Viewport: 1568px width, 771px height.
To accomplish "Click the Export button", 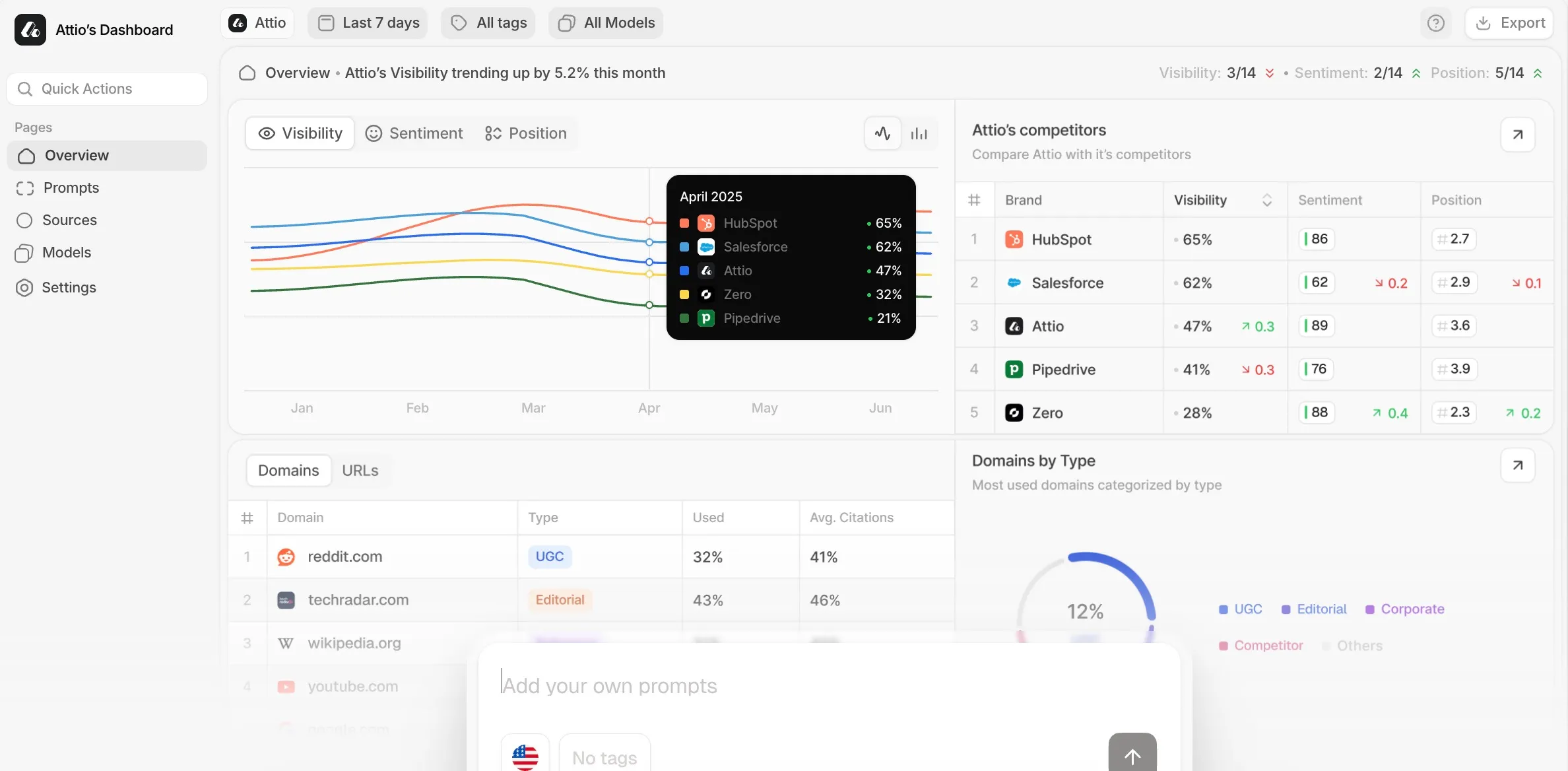I will tap(1510, 22).
